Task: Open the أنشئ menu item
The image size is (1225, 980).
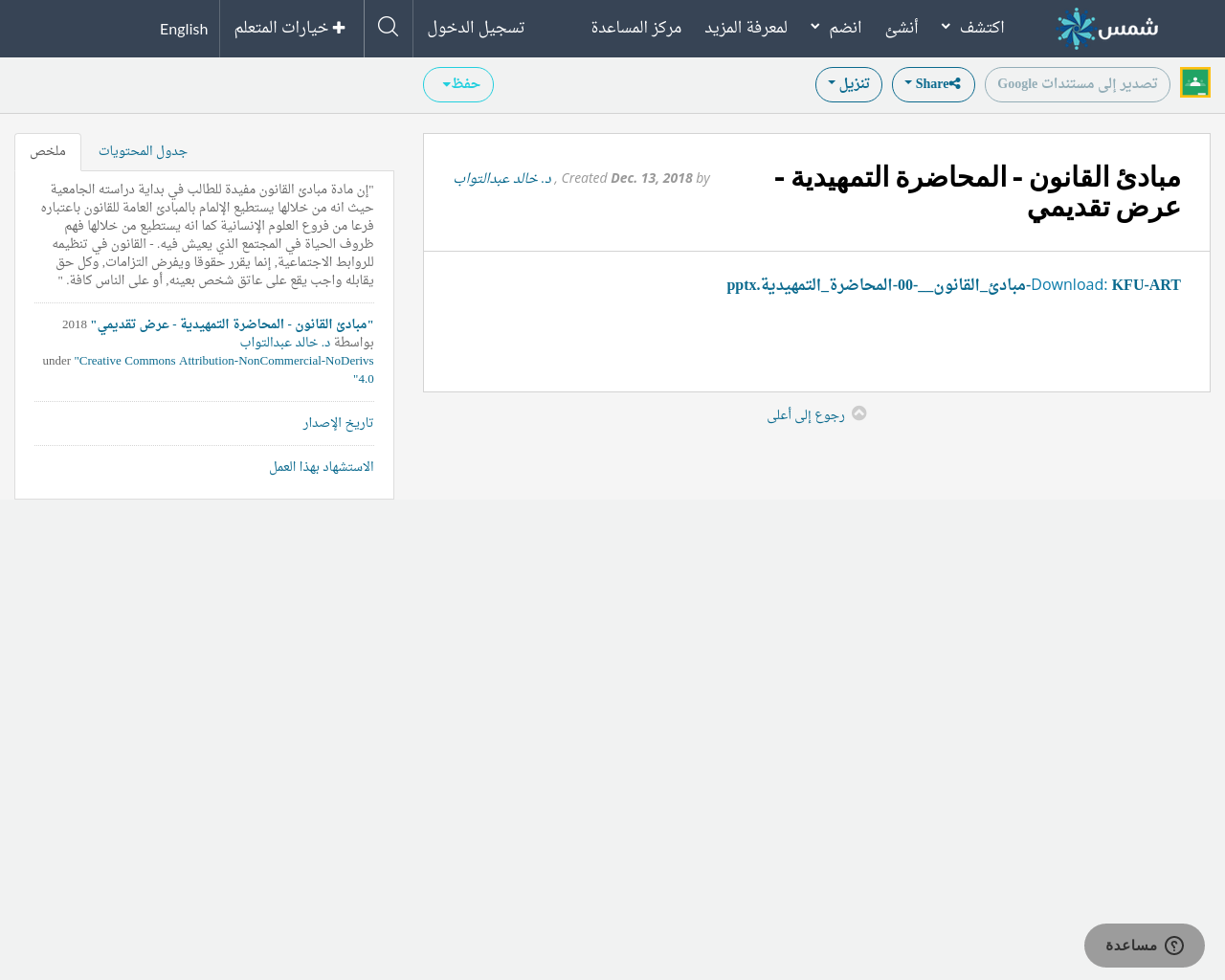Action: (902, 28)
